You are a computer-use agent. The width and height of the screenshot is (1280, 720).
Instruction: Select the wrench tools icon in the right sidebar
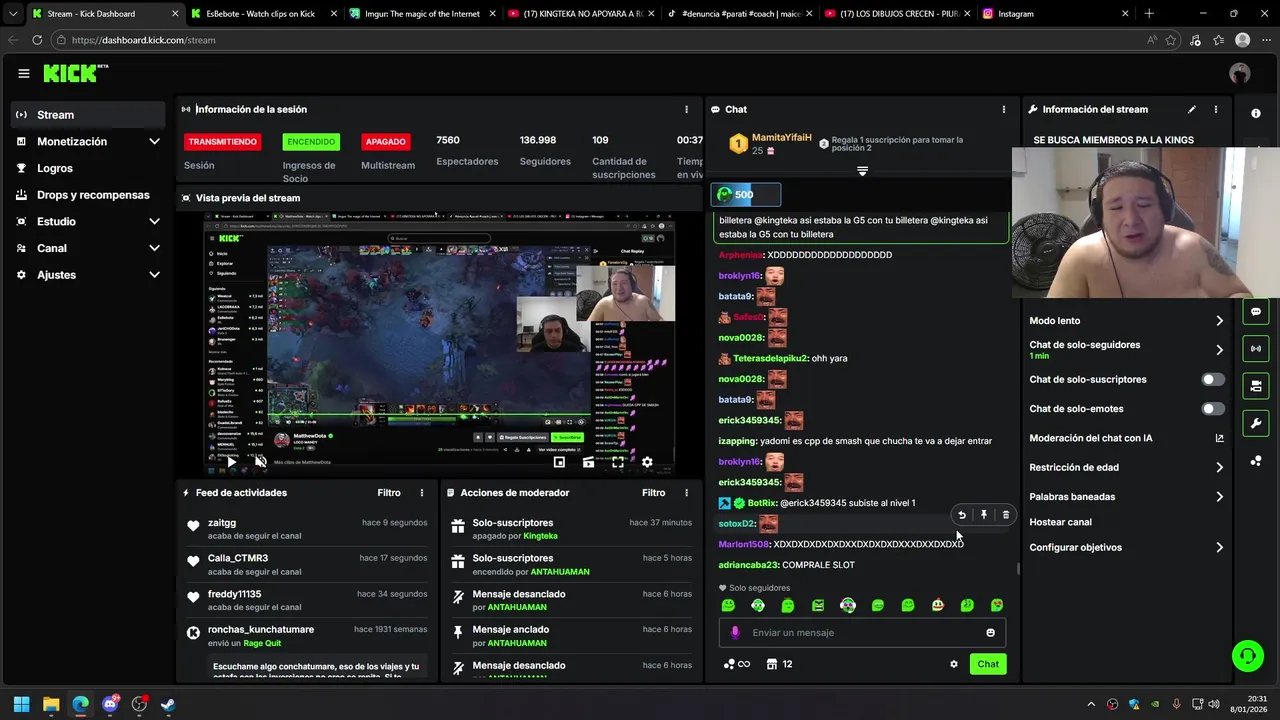coord(1256,423)
